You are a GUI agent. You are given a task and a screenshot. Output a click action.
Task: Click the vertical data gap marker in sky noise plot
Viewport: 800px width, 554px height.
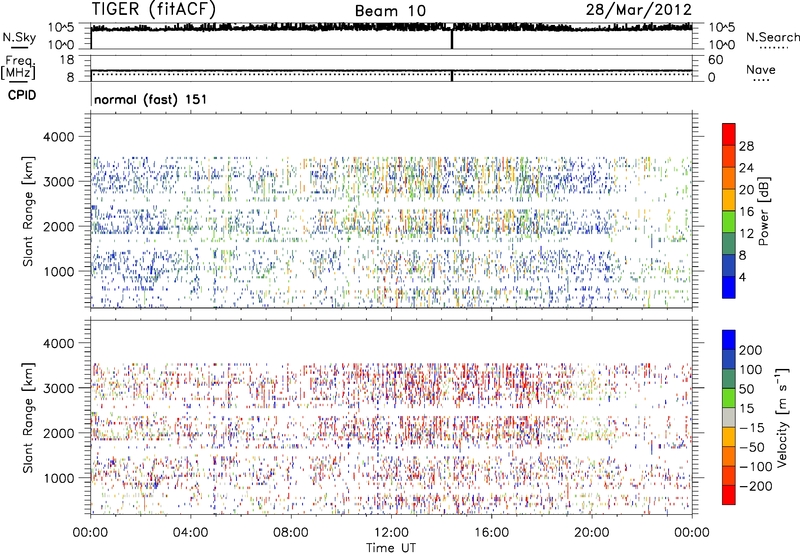coord(452,39)
